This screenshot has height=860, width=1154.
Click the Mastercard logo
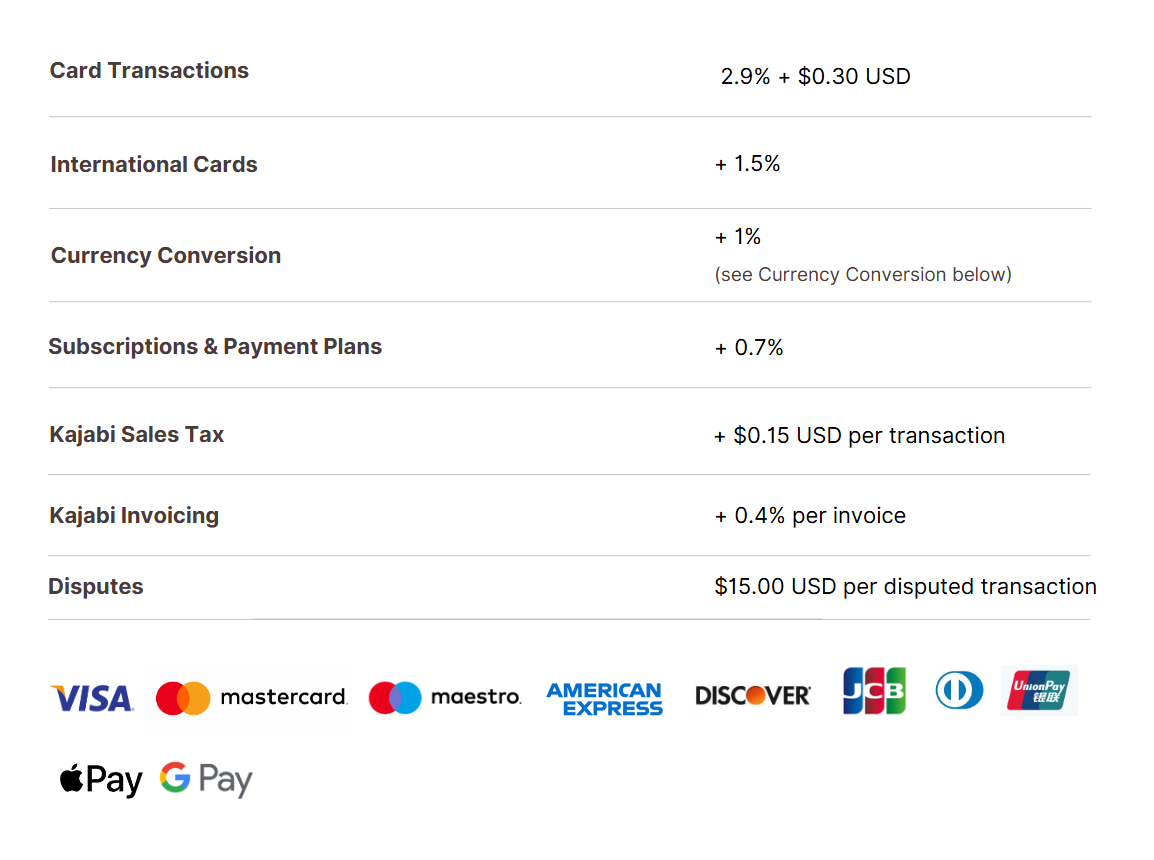(x=251, y=697)
